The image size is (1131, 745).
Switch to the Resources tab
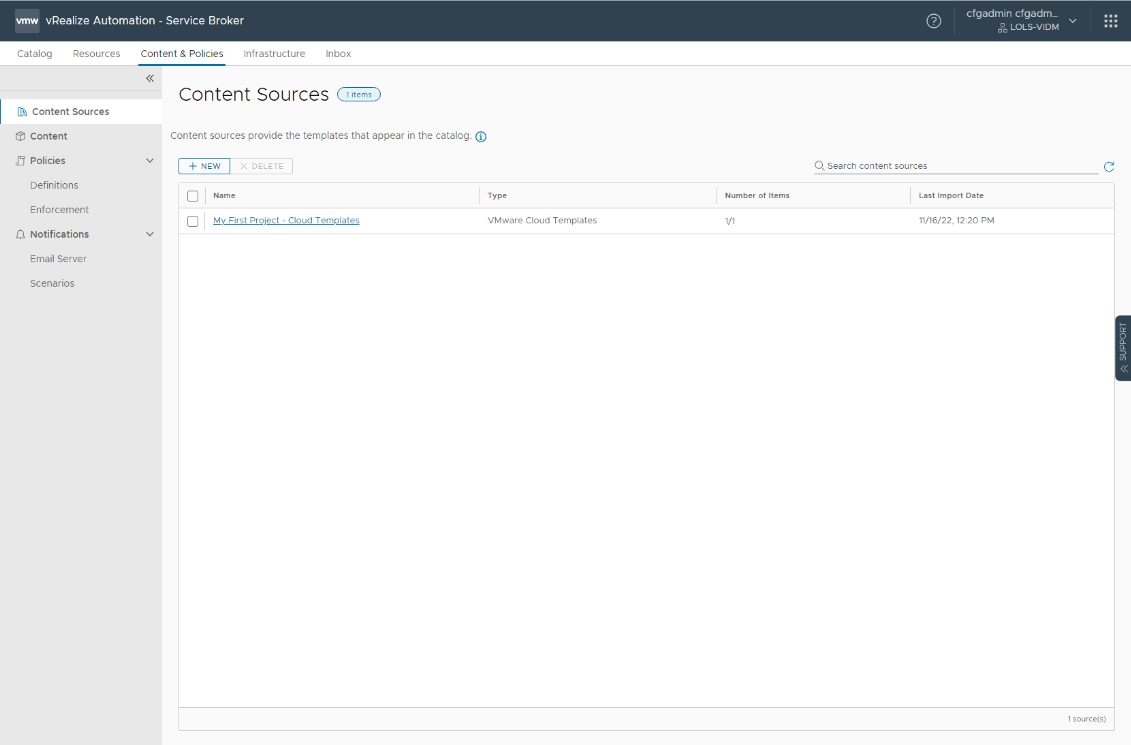coord(97,53)
